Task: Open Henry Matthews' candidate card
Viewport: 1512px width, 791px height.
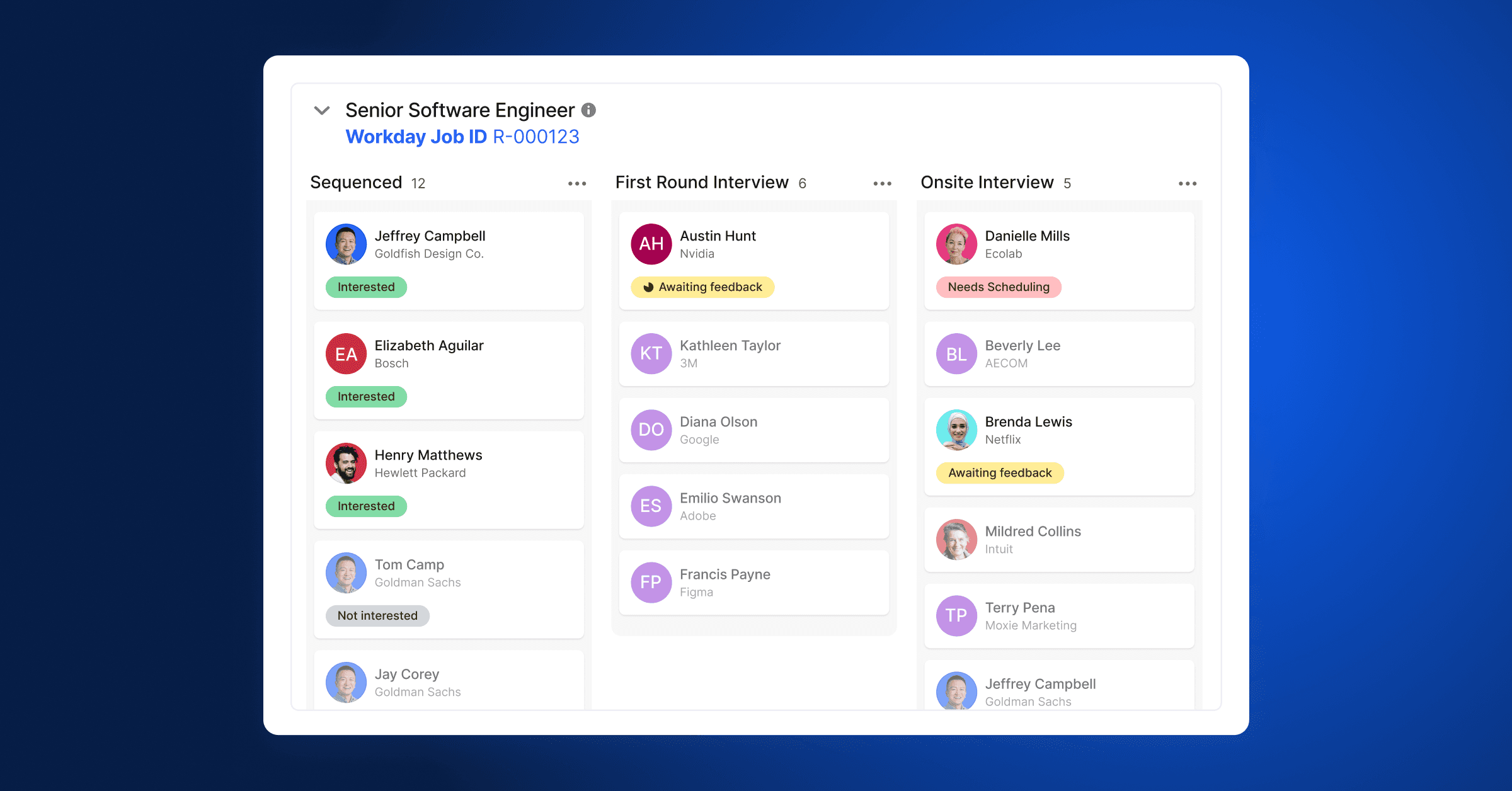Action: (449, 479)
